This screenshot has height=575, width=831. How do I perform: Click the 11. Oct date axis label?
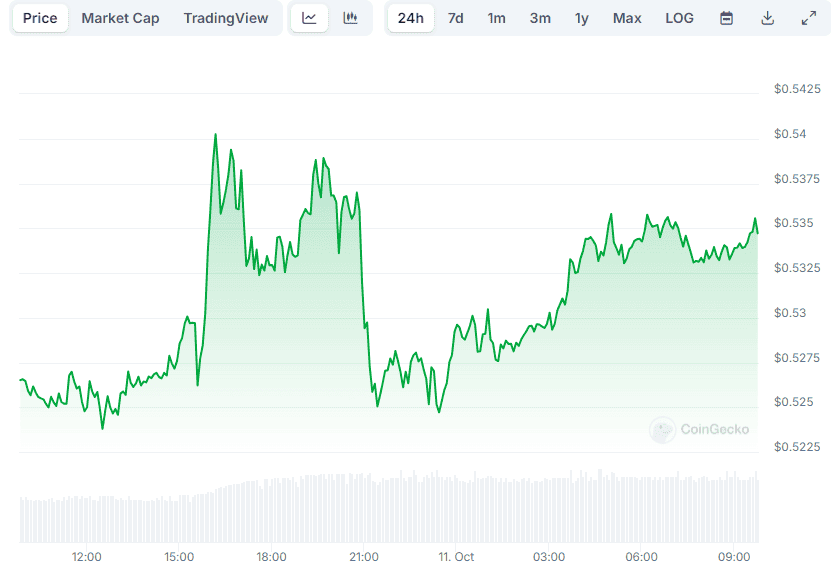tap(456, 557)
